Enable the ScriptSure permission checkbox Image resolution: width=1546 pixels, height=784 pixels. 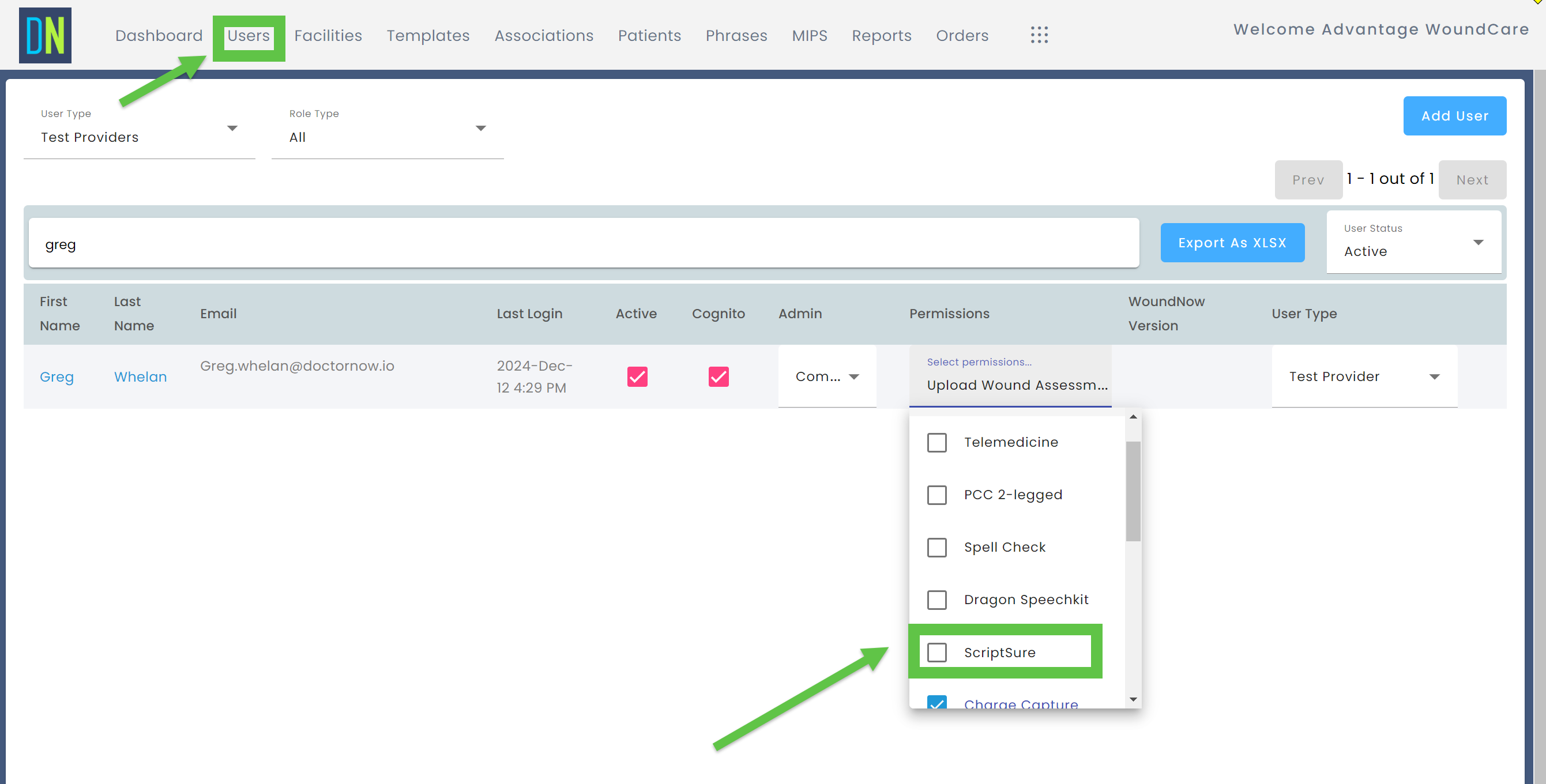[936, 652]
